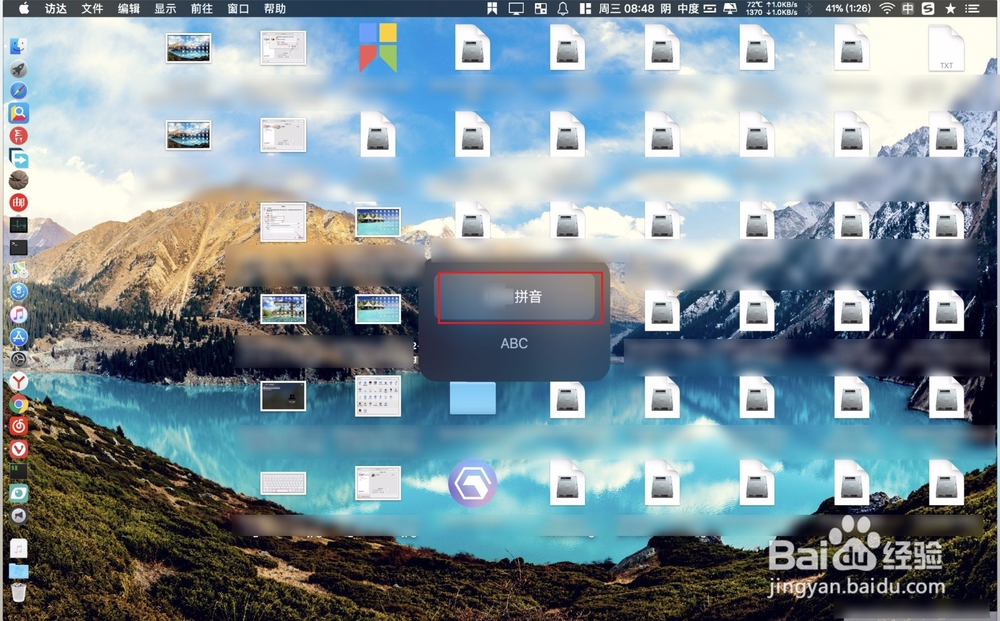1000x621 pixels.
Task: Click the star icon in the menu bar
Action: click(x=951, y=9)
